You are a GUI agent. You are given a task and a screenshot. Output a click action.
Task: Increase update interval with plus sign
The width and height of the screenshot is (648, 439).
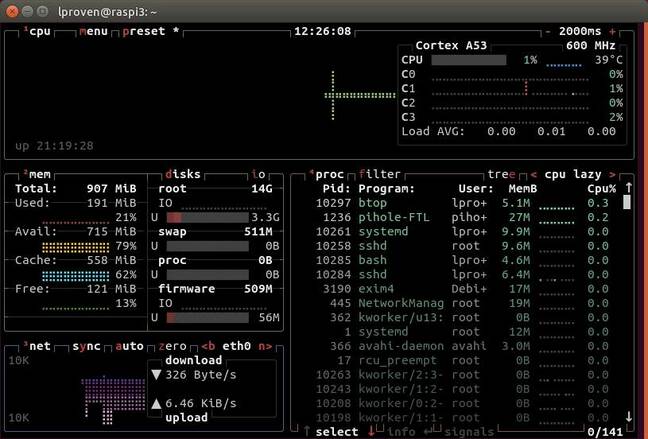[612, 31]
